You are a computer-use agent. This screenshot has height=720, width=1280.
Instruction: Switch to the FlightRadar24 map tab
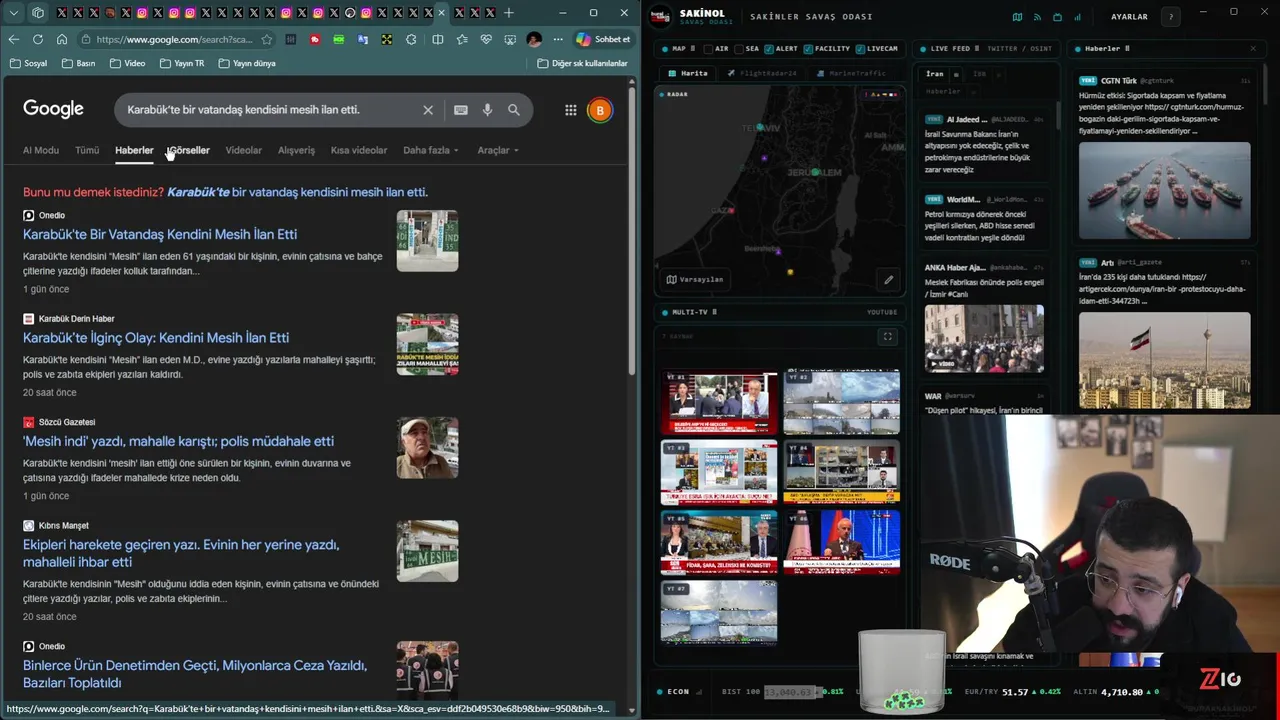tap(762, 73)
